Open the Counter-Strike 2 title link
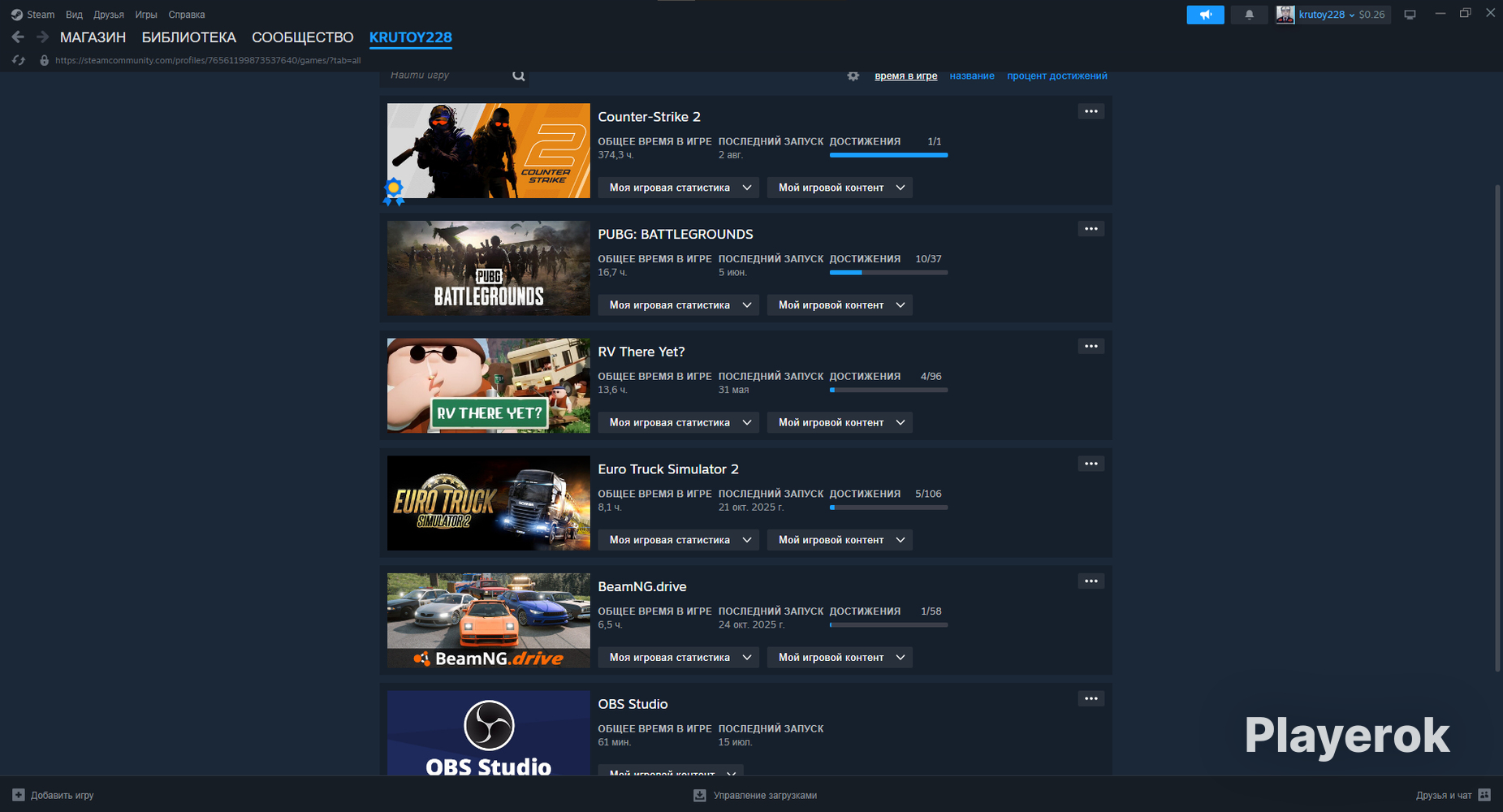This screenshot has height=812, width=1503. (x=650, y=117)
